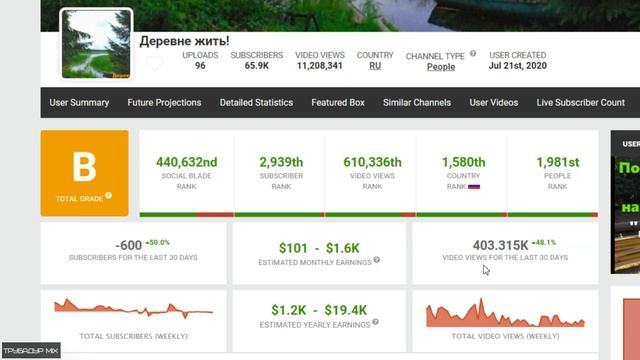
Task: Click the video views rank progress bar
Action: point(371,214)
